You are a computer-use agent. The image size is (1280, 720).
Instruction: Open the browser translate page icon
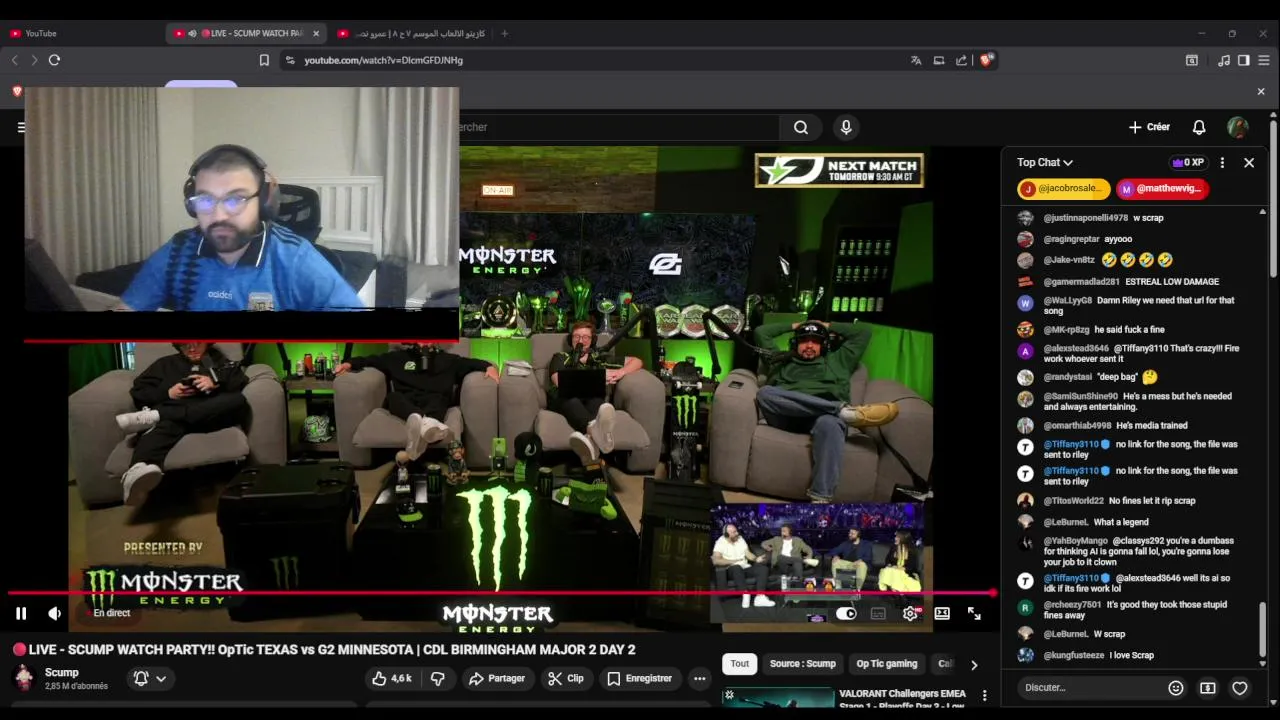coord(916,60)
